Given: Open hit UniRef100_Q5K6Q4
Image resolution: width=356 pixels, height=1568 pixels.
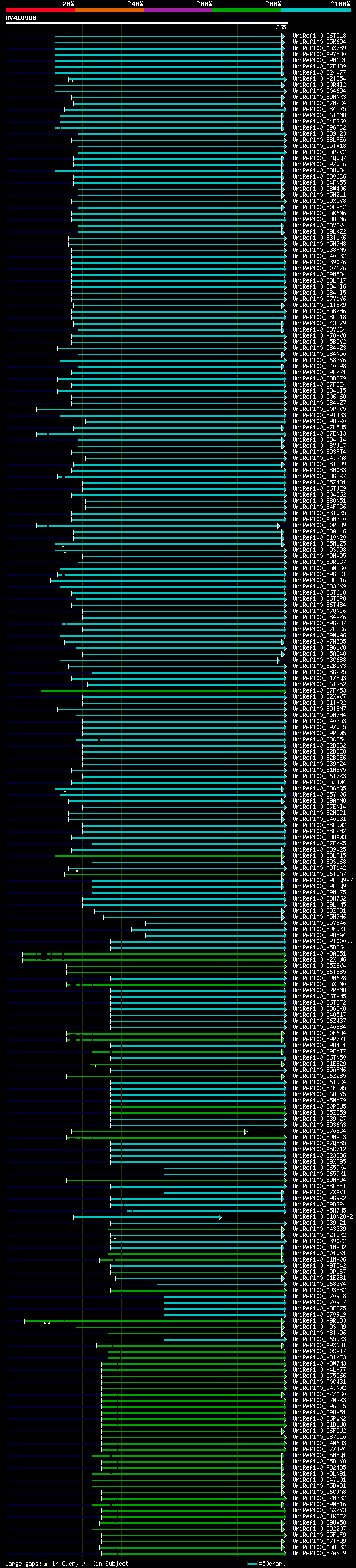Looking at the screenshot, I should [x=319, y=42].
